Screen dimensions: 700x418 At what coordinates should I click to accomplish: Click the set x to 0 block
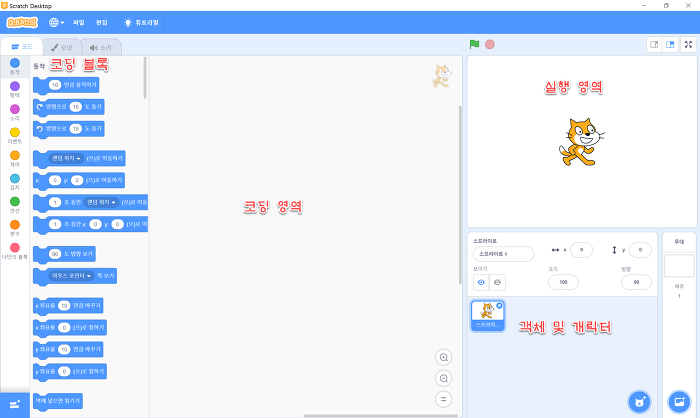pyautogui.click(x=70, y=328)
